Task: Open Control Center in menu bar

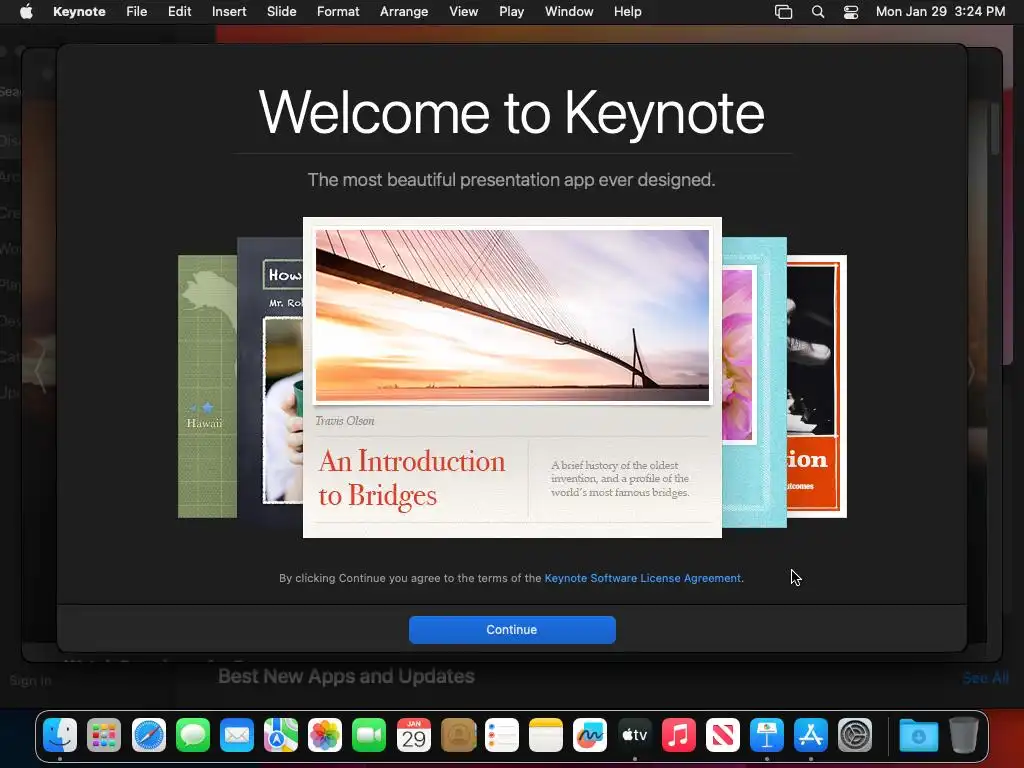Action: tap(851, 12)
